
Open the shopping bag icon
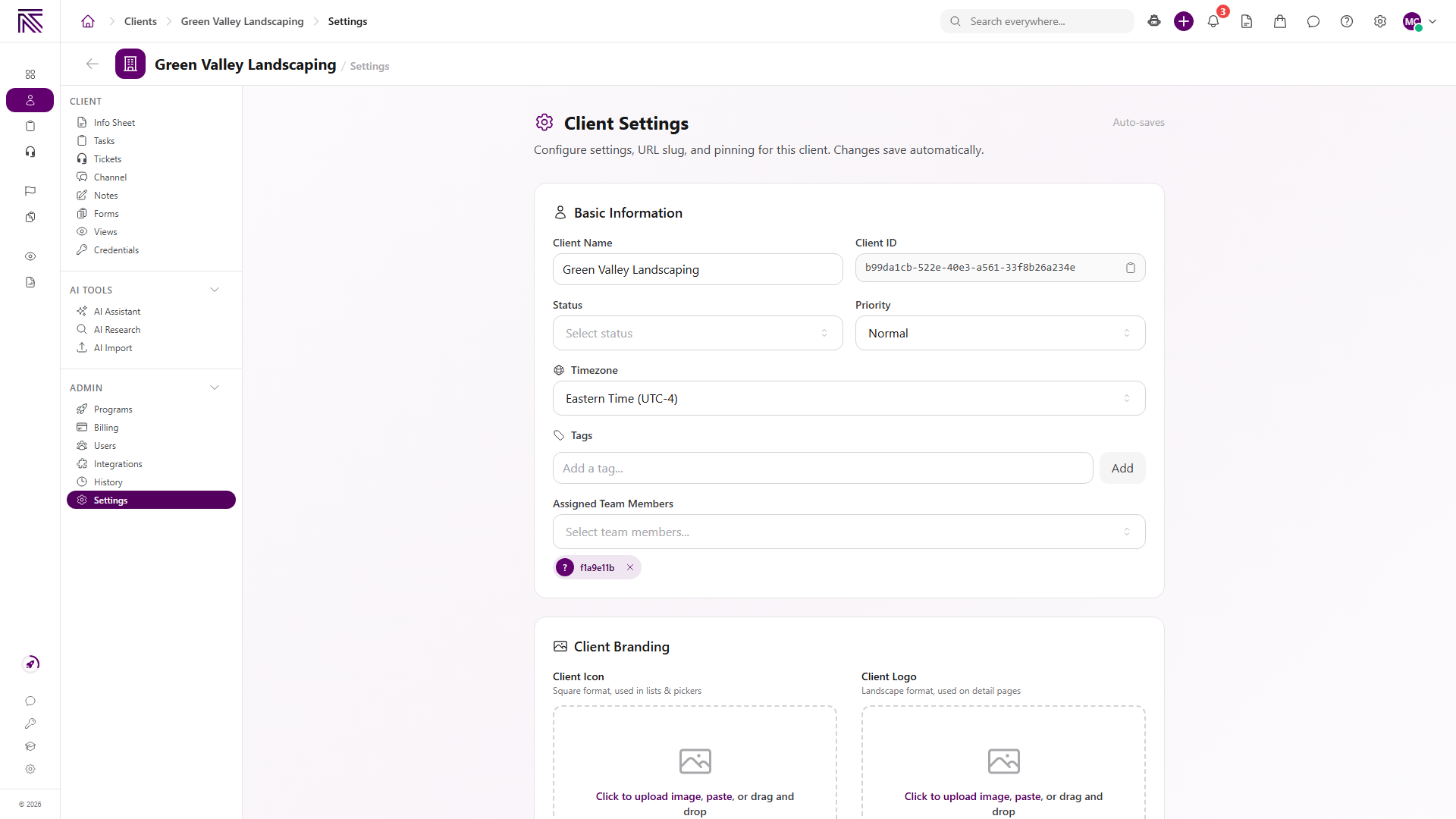[x=1280, y=21]
